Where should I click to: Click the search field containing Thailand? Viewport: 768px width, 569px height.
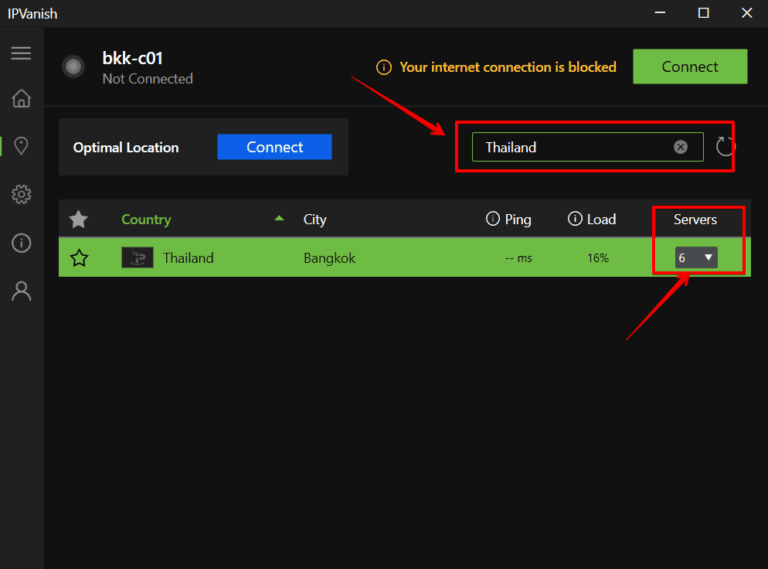570,147
